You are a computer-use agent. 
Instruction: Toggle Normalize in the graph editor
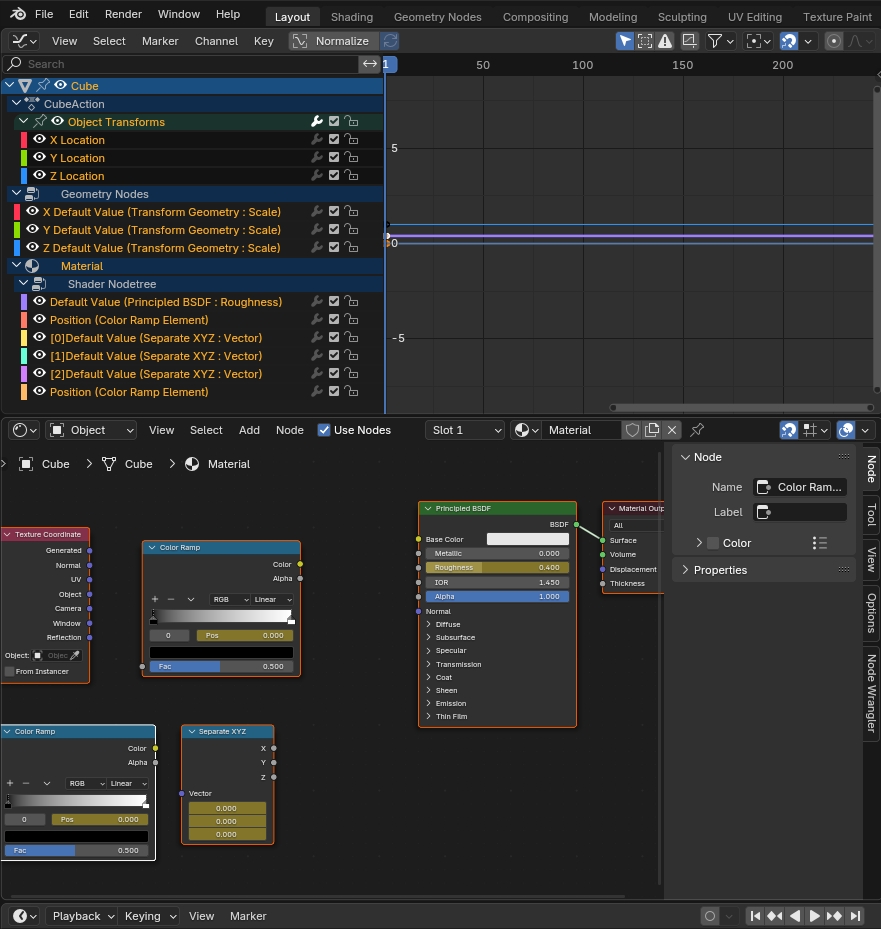click(334, 41)
